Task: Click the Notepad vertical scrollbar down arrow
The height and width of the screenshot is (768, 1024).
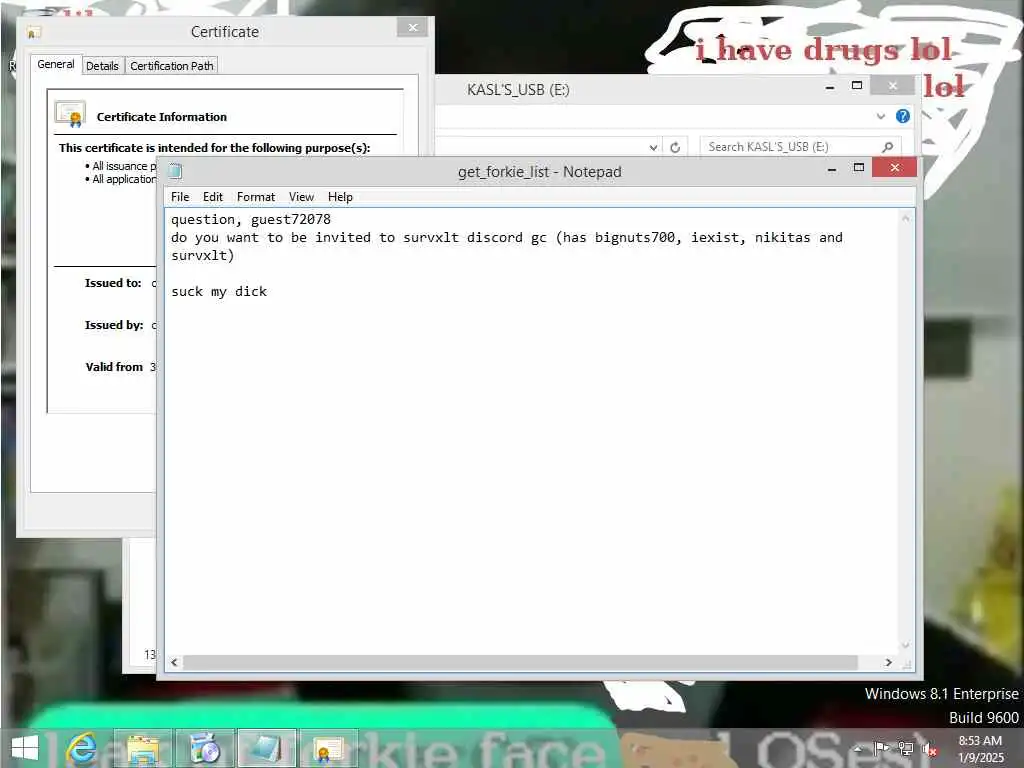Action: pos(905,645)
